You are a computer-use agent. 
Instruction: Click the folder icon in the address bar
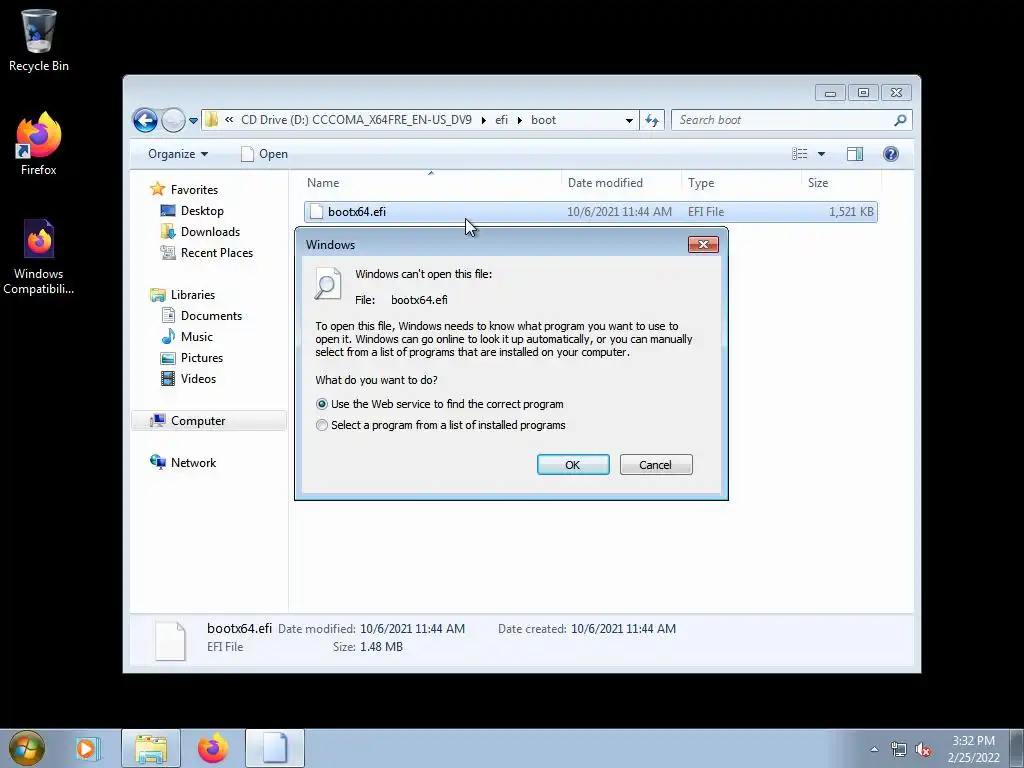pyautogui.click(x=211, y=120)
